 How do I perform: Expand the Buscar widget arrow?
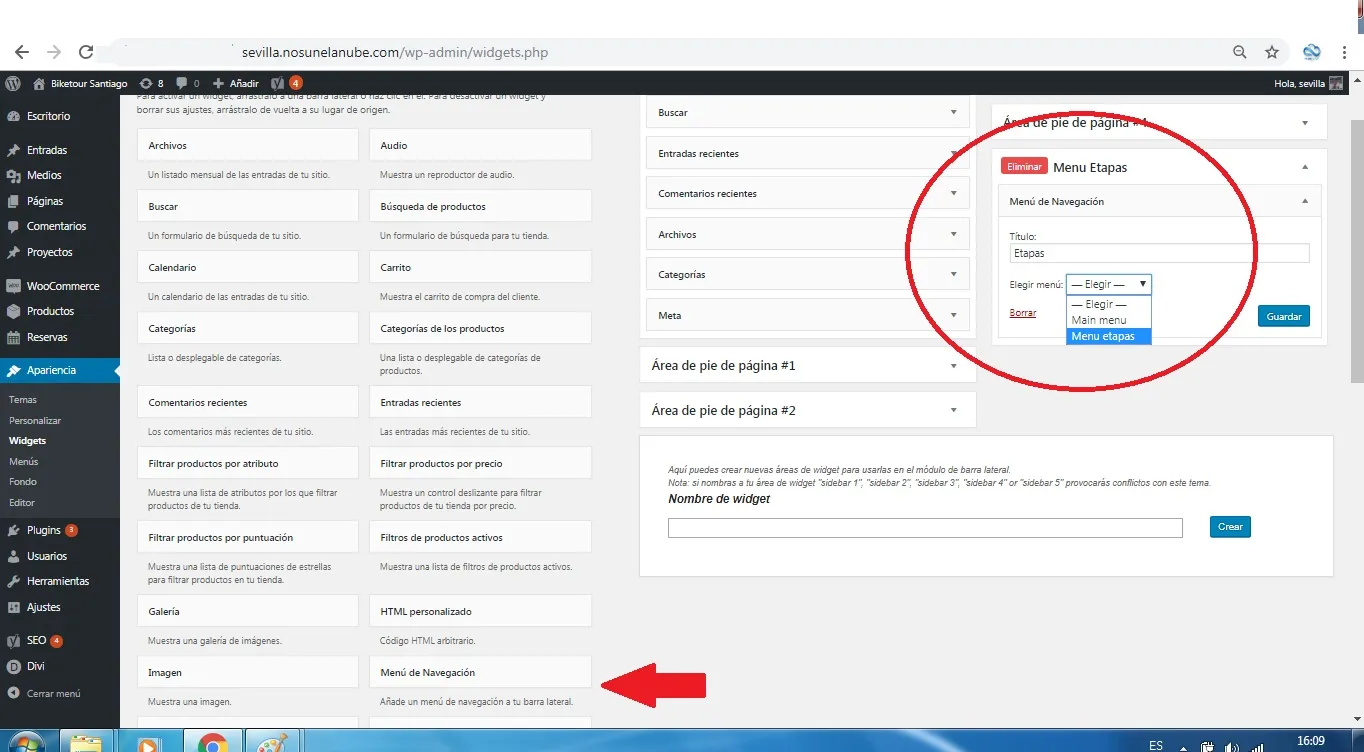coord(953,113)
